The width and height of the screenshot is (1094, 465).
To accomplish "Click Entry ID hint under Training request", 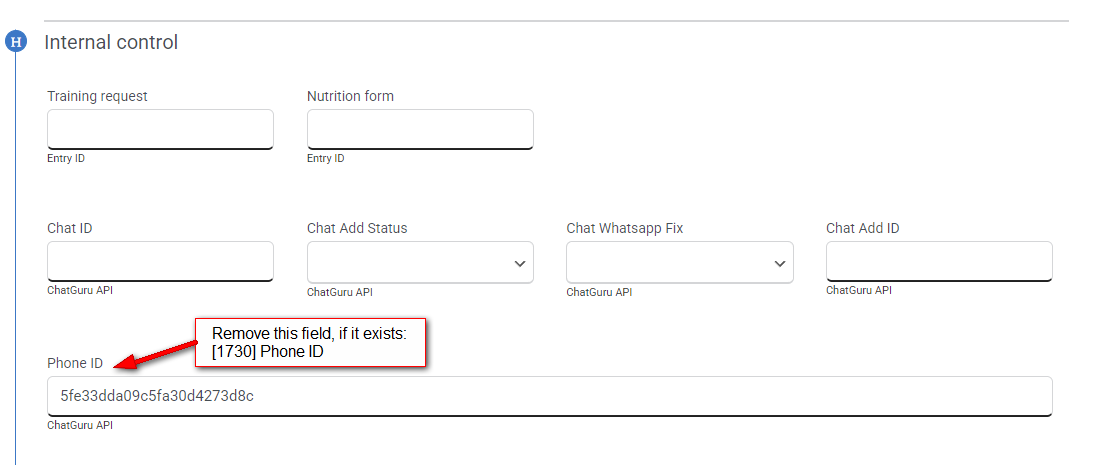I will [x=66, y=158].
